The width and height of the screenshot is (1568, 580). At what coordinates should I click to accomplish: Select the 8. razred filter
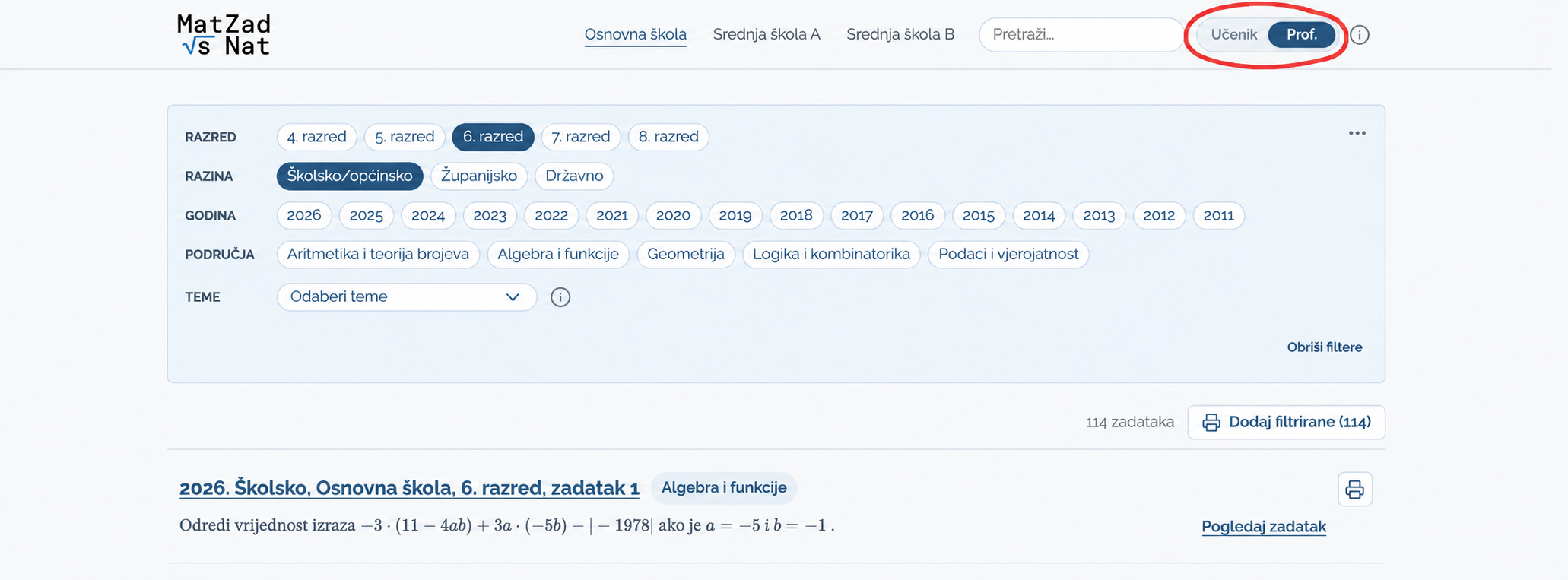pos(668,137)
